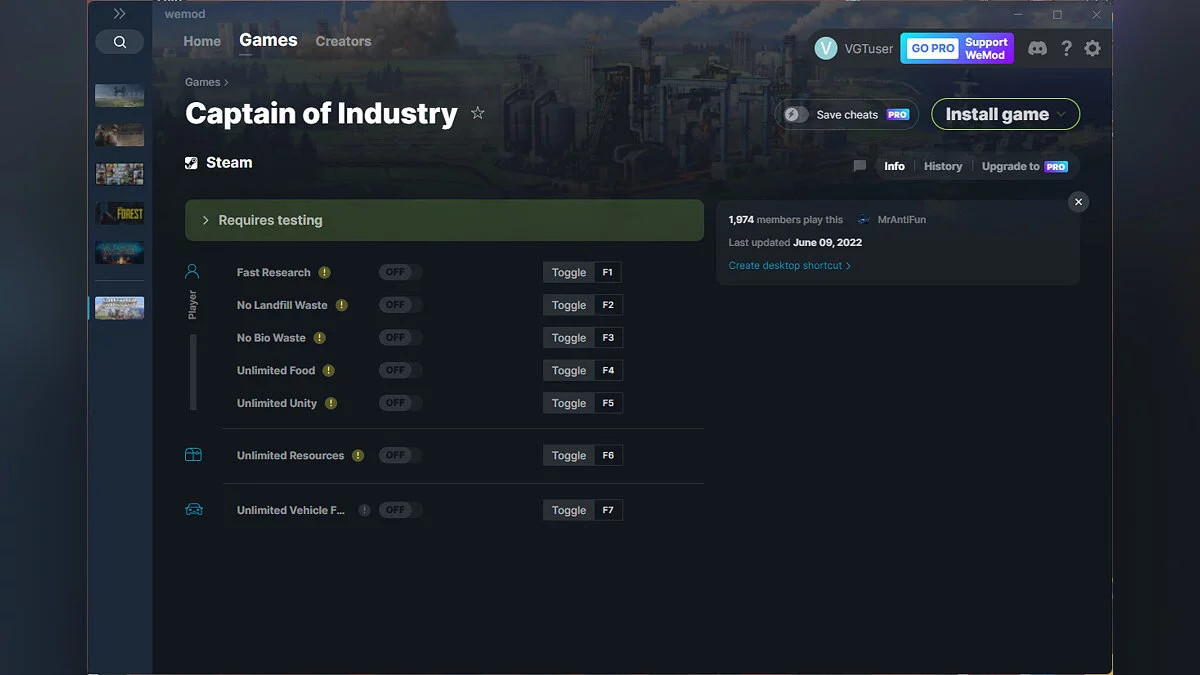Click the warning icon beside No Landfill Waste
1200x675 pixels.
pyautogui.click(x=341, y=305)
